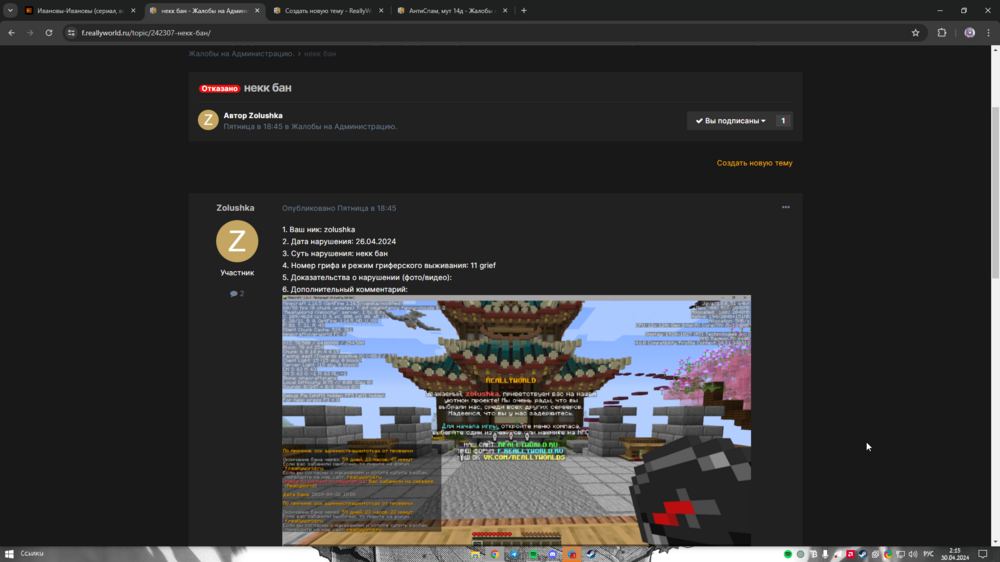
Task: Open the Windows Start menu
Action: point(9,554)
